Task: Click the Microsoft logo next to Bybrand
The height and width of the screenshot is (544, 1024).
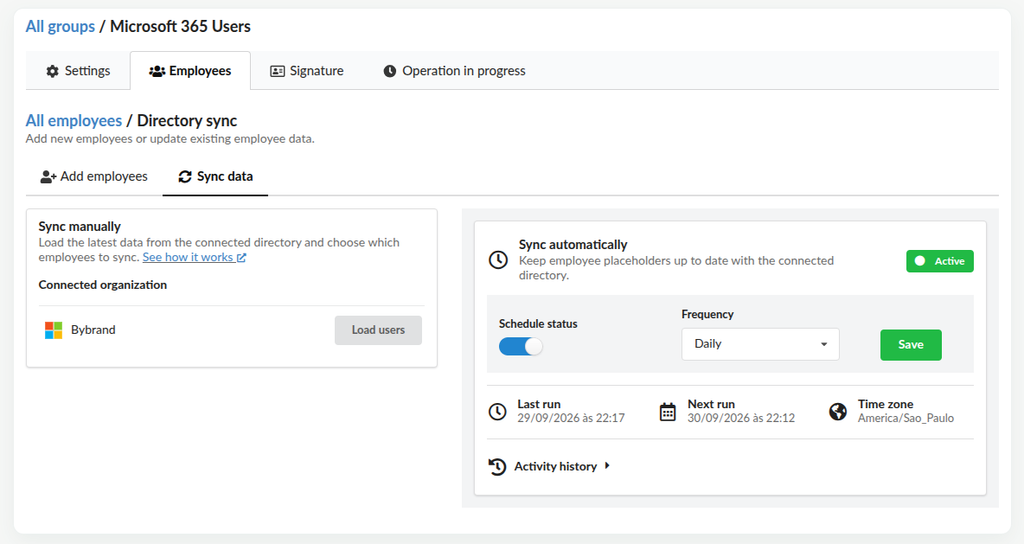Action: click(x=54, y=330)
